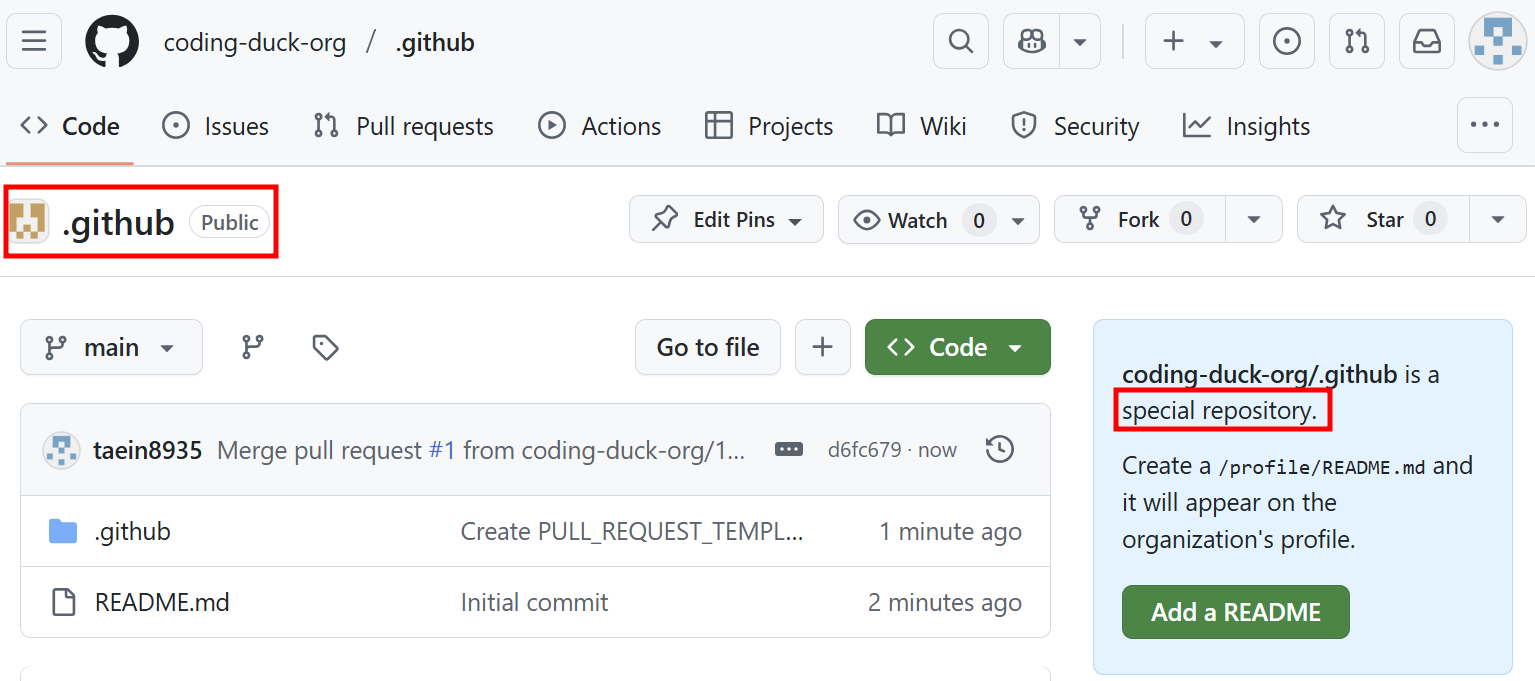The image size is (1535, 681).
Task: Expand the Star lists caret
Action: tap(1498, 219)
